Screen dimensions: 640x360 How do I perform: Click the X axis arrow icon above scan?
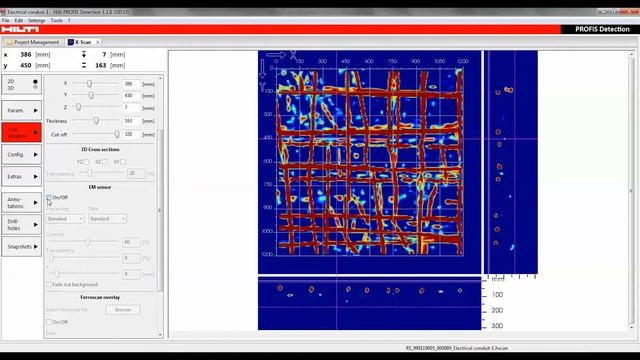tap(276, 55)
